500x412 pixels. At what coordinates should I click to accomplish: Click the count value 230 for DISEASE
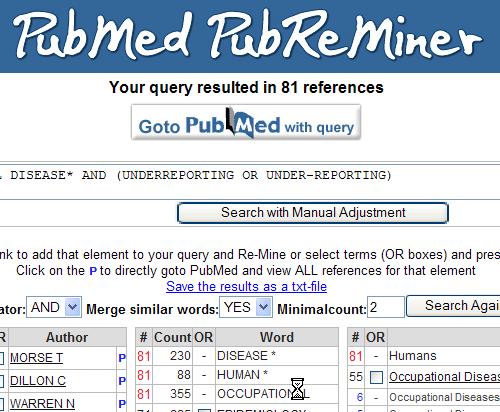(x=180, y=356)
